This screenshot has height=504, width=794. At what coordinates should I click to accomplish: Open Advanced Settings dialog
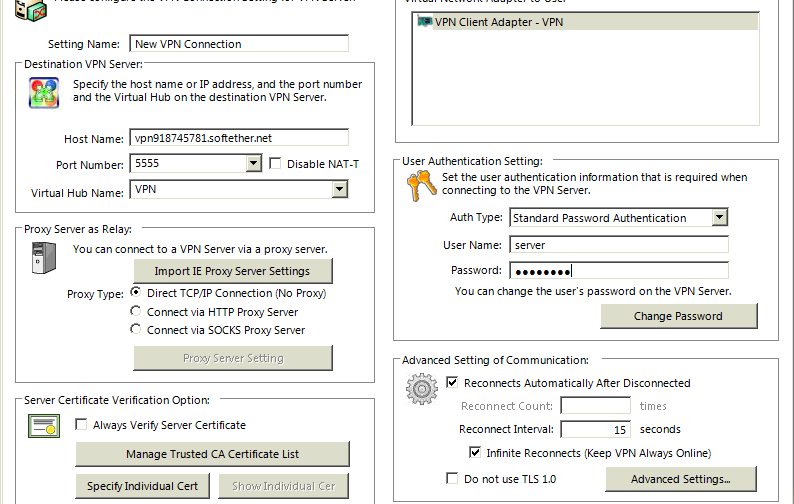click(681, 479)
